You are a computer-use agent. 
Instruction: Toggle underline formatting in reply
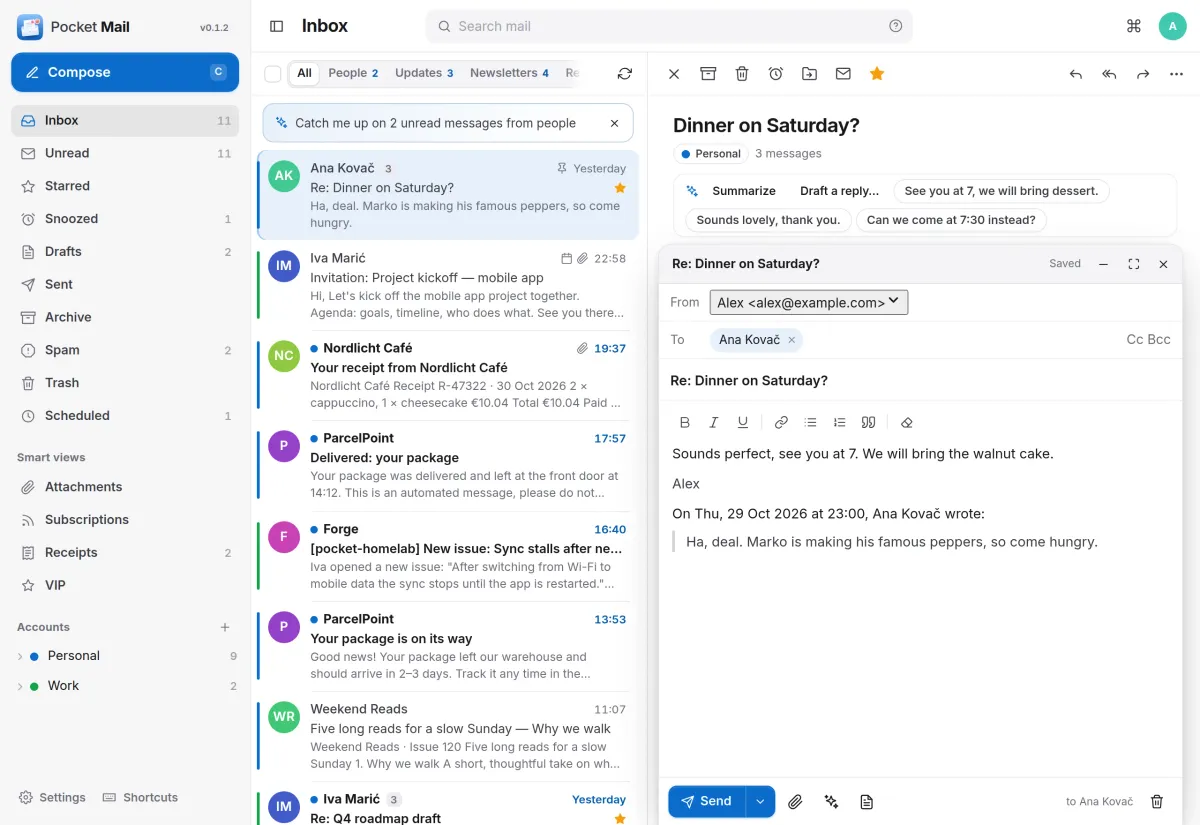click(x=743, y=422)
